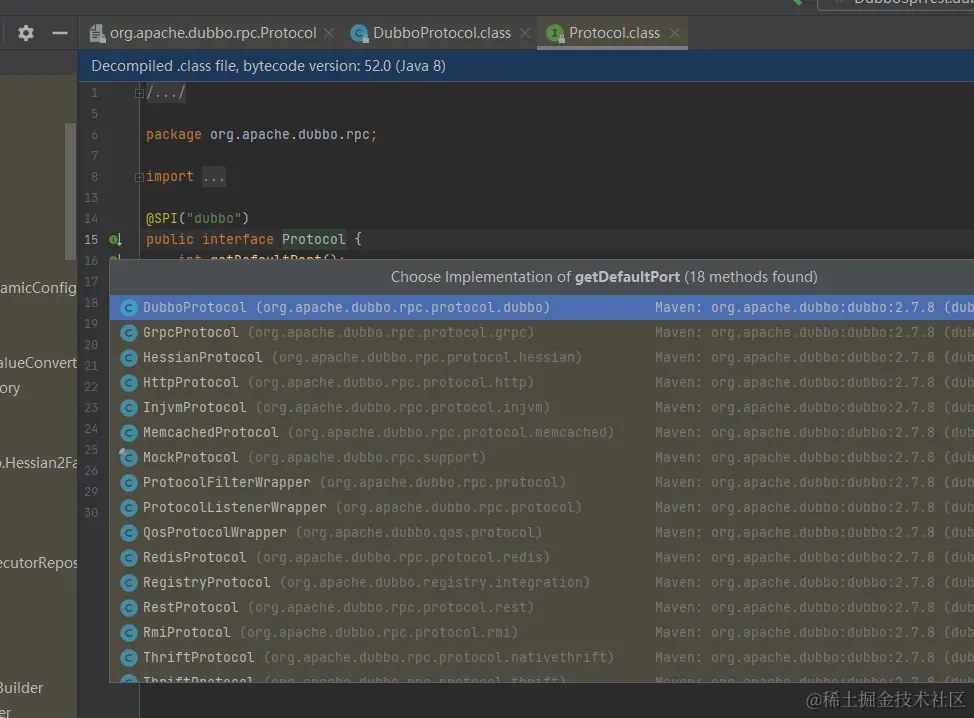974x718 pixels.
Task: Choose RestProtocol implementation
Action: pyautogui.click(x=542, y=607)
